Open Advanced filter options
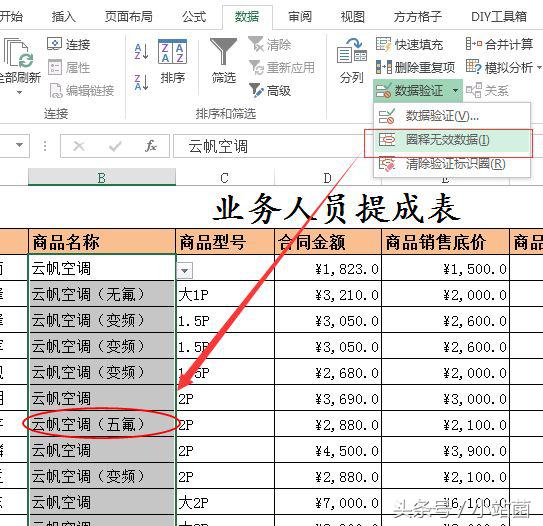 [x=270, y=91]
